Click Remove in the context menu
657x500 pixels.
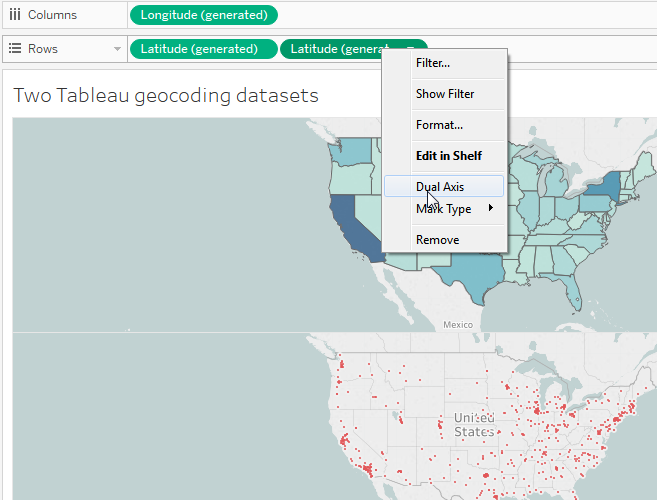point(437,240)
